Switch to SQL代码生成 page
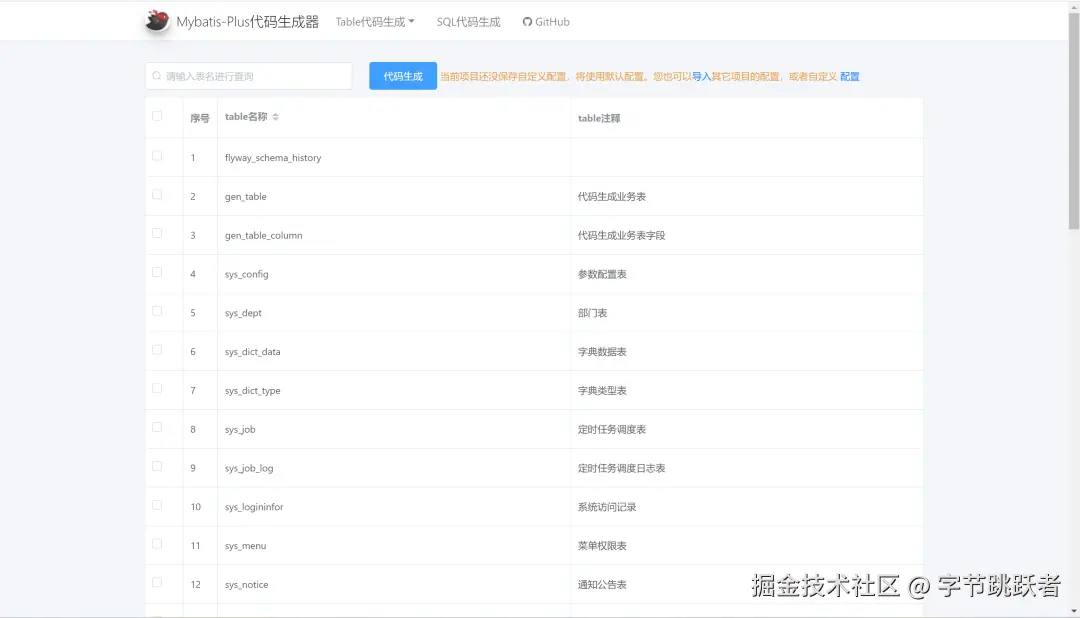The width and height of the screenshot is (1080, 618). (x=468, y=21)
